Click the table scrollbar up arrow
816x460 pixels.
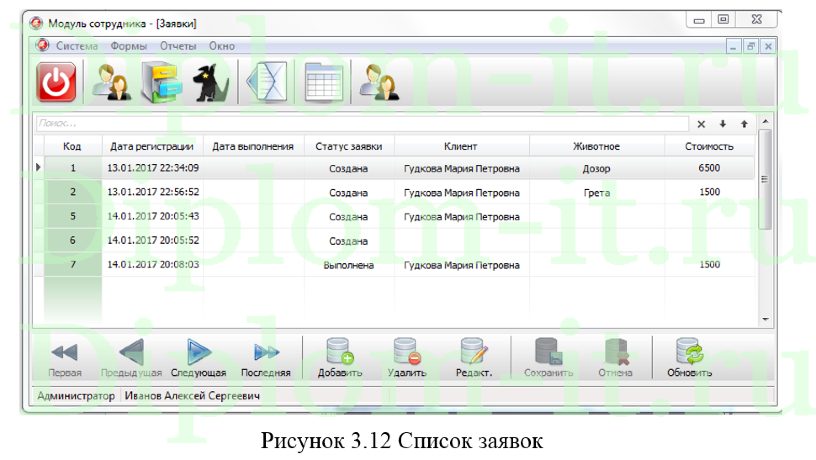point(766,122)
